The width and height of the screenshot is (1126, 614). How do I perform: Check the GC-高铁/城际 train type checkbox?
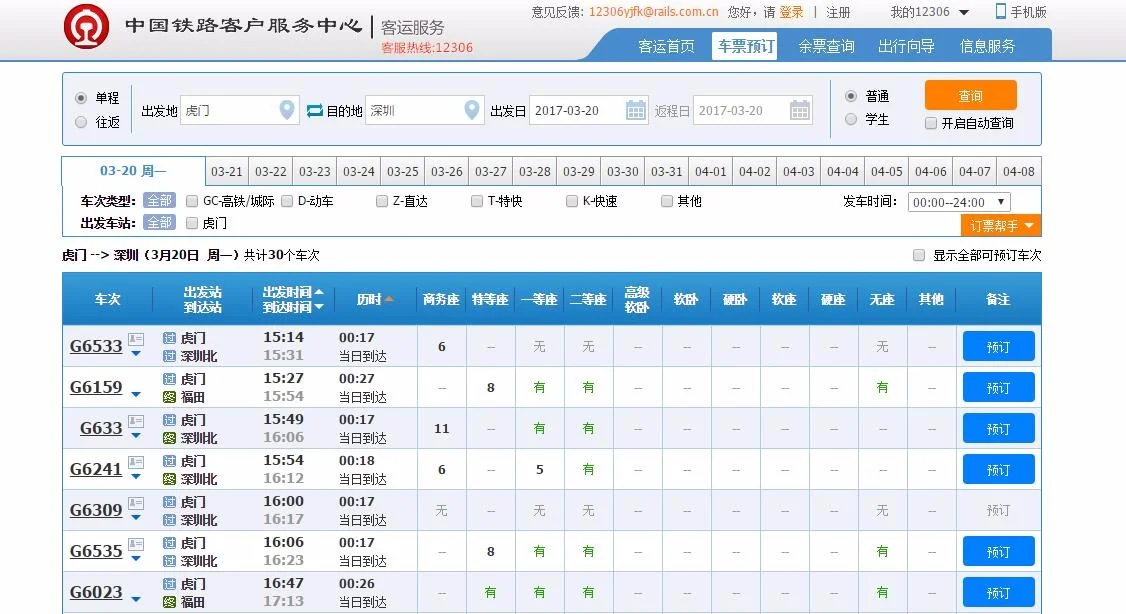point(190,200)
